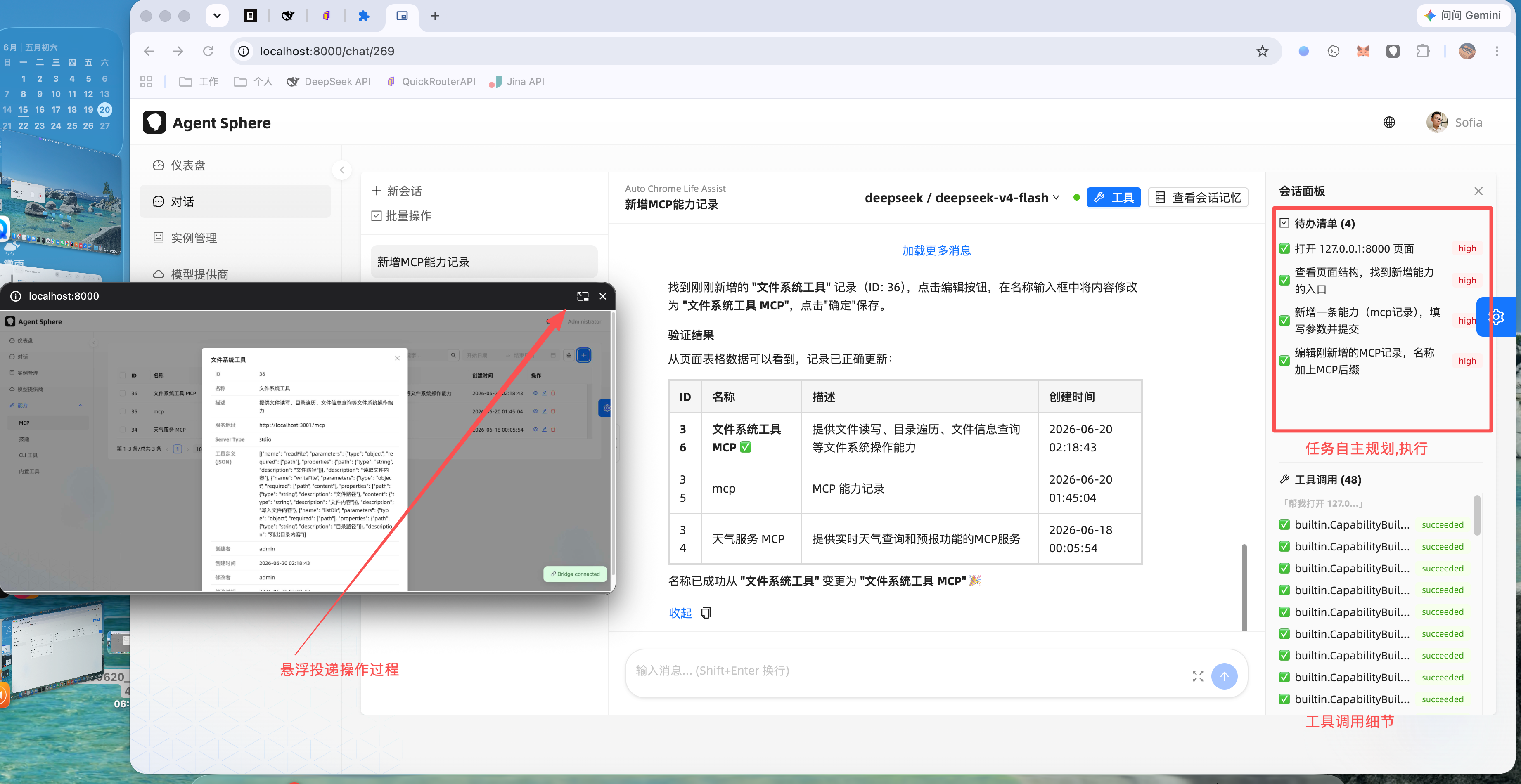Open Chrome tab search dropdown arrow
The width and height of the screenshot is (1521, 784).
pos(217,15)
